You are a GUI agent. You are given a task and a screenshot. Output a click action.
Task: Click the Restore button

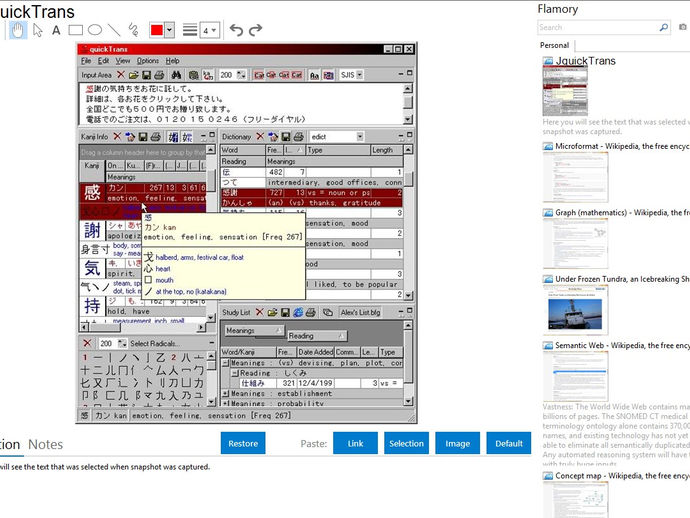click(243, 443)
